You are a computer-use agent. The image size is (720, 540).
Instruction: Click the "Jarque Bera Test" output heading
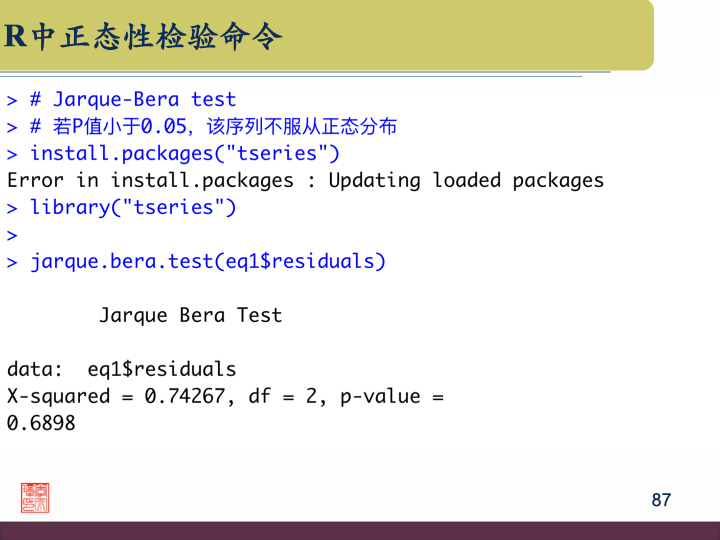pyautogui.click(x=190, y=315)
